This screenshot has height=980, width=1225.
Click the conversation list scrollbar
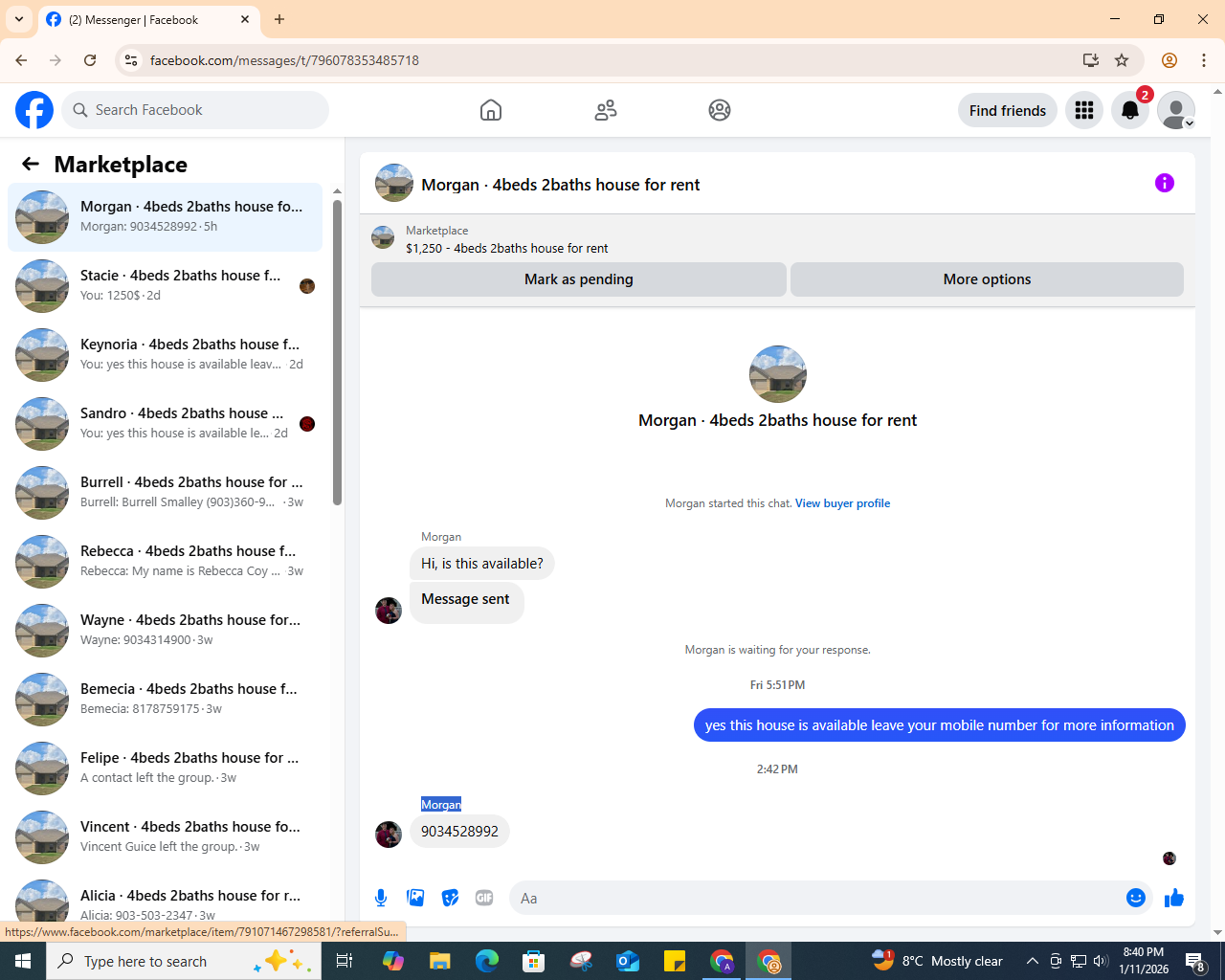pos(337,351)
